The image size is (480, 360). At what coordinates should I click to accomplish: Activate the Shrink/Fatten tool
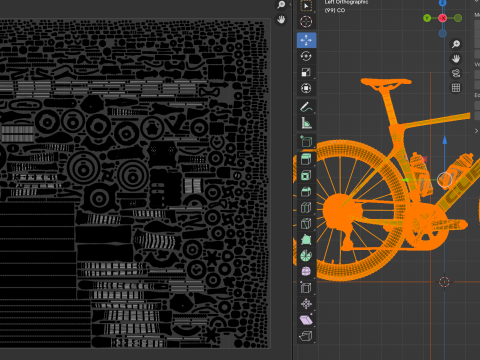tap(306, 304)
